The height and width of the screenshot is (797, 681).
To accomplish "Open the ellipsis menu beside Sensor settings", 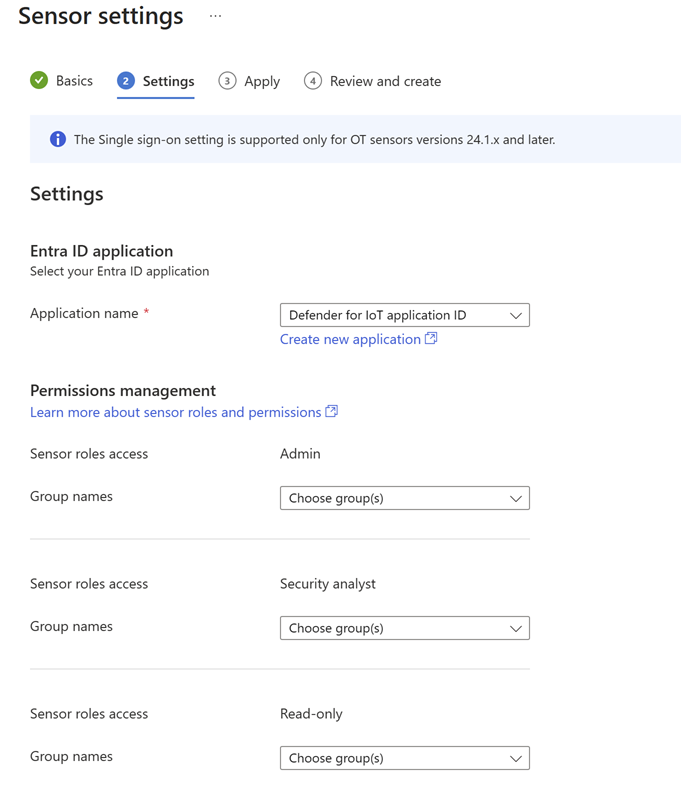I will pos(215,16).
